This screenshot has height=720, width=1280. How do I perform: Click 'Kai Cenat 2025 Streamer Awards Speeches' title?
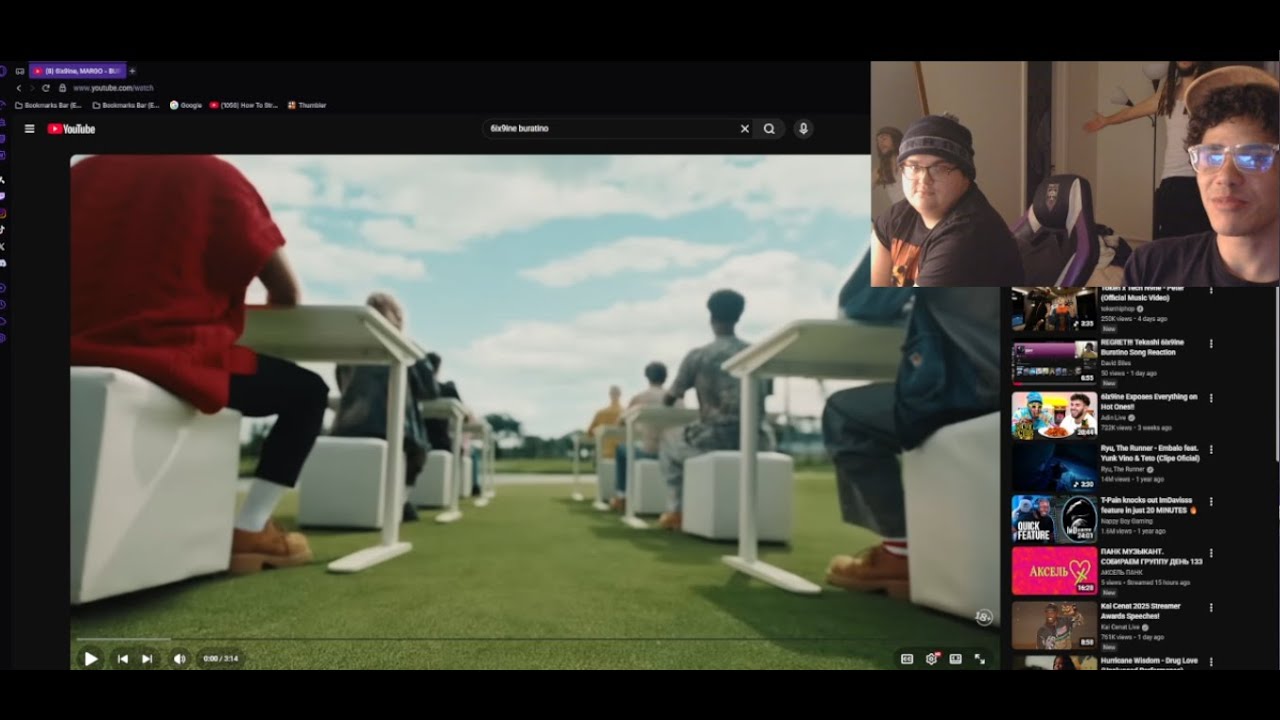(x=1141, y=611)
